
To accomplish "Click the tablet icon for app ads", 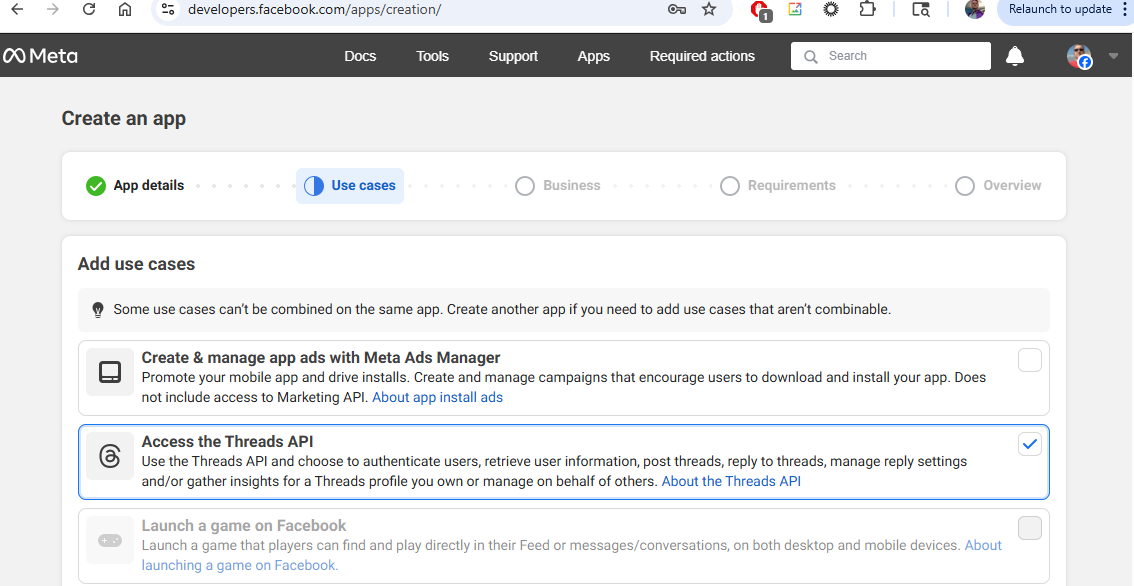I will 110,372.
